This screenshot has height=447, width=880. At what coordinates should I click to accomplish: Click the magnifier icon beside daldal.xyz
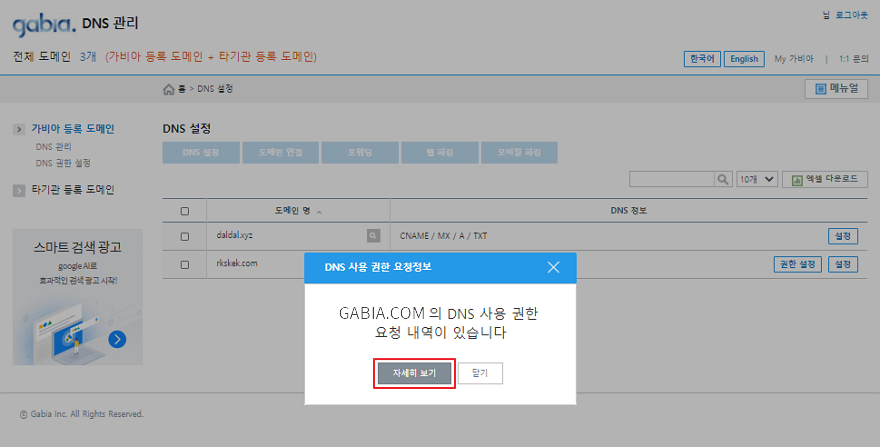tap(373, 236)
